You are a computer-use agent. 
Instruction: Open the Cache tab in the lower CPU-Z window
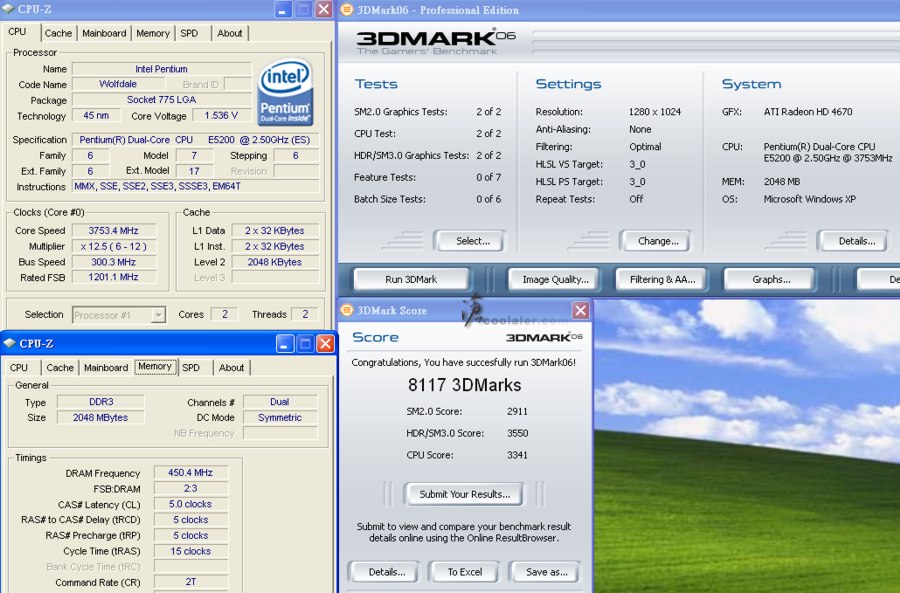pos(60,367)
